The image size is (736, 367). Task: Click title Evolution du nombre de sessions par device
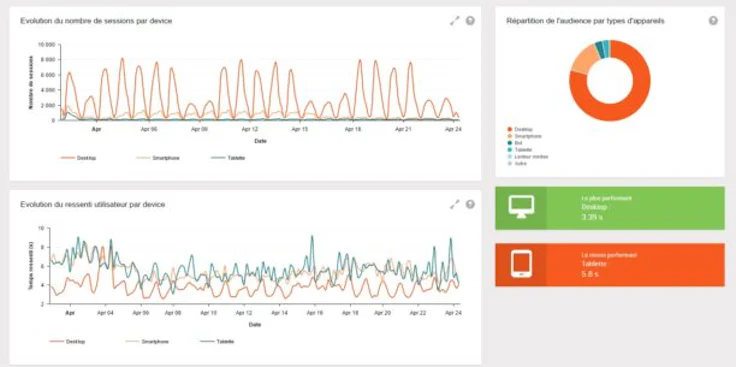coord(96,21)
